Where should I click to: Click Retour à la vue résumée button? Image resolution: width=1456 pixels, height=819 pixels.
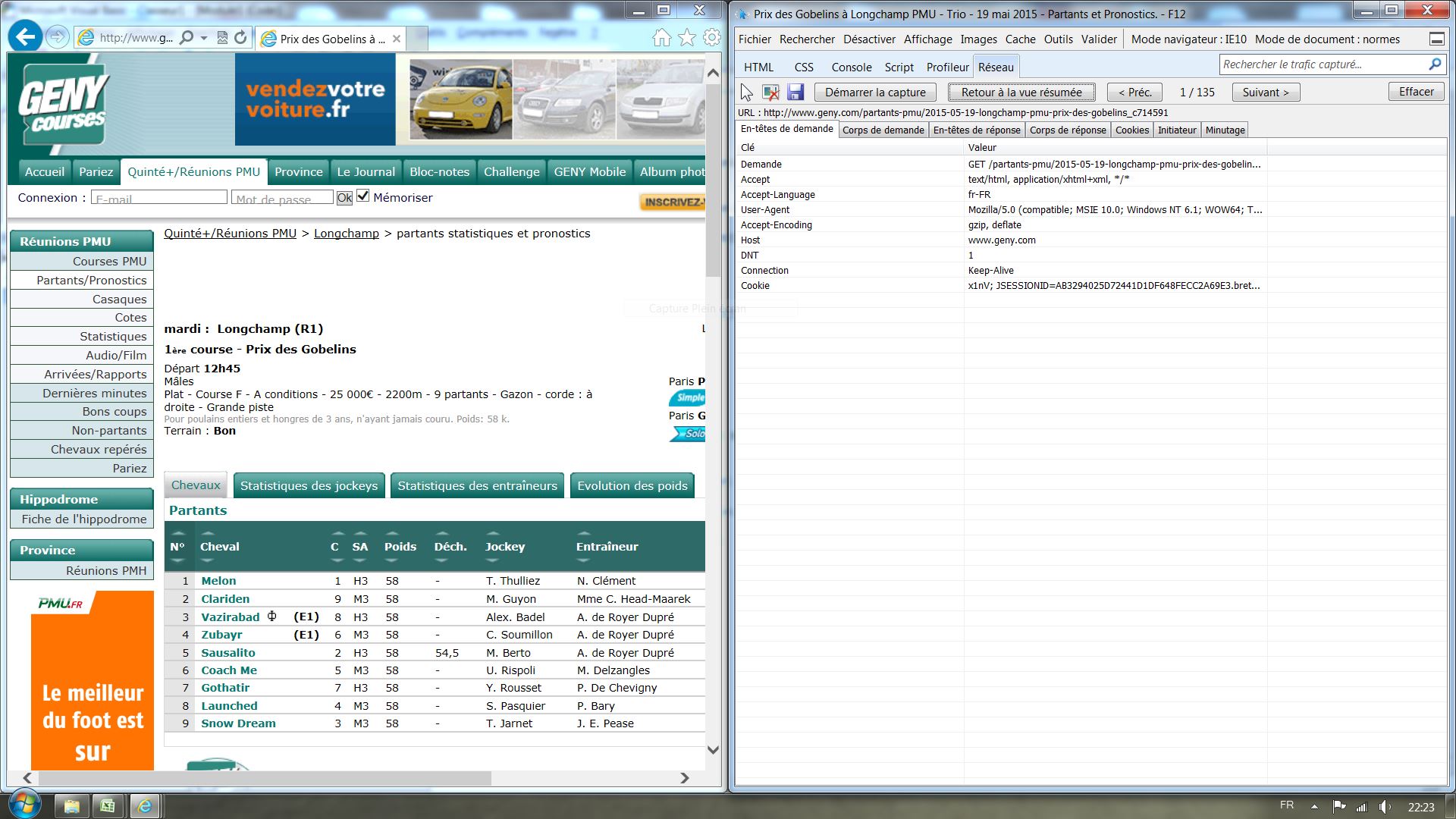point(1021,93)
